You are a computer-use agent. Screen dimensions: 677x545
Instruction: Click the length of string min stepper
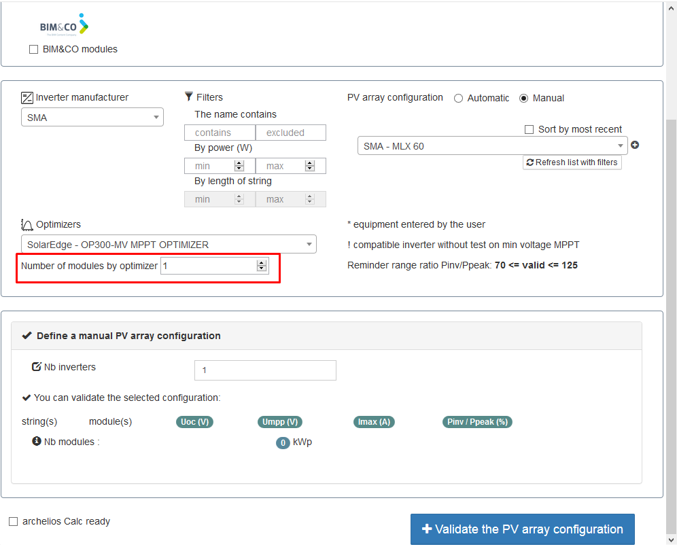(239, 199)
